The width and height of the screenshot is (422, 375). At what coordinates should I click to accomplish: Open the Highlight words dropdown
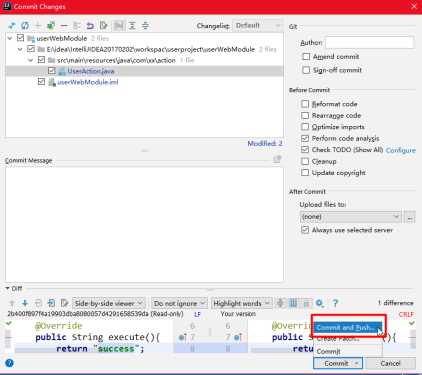tap(241, 303)
